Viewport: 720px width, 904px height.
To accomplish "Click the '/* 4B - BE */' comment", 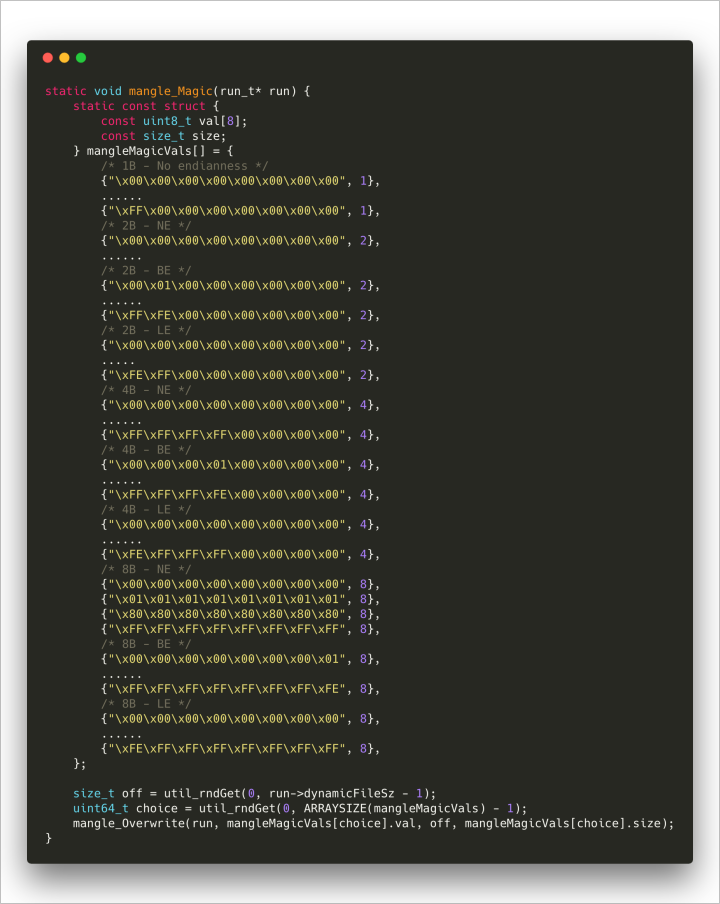I will pyautogui.click(x=146, y=450).
